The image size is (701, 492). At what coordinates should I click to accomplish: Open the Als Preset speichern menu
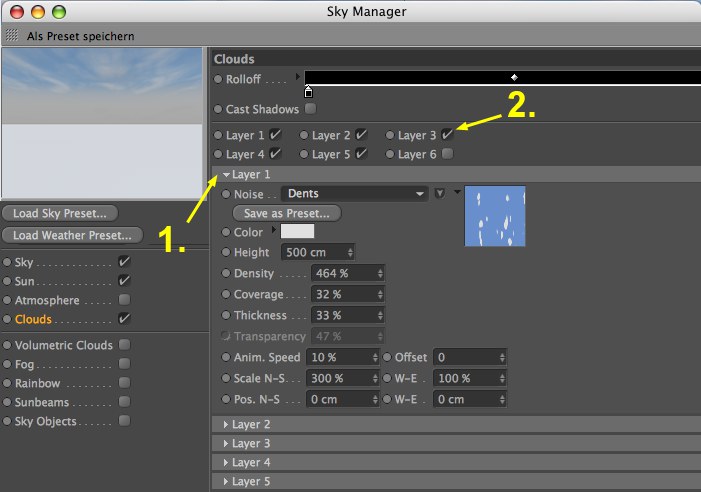coord(80,36)
